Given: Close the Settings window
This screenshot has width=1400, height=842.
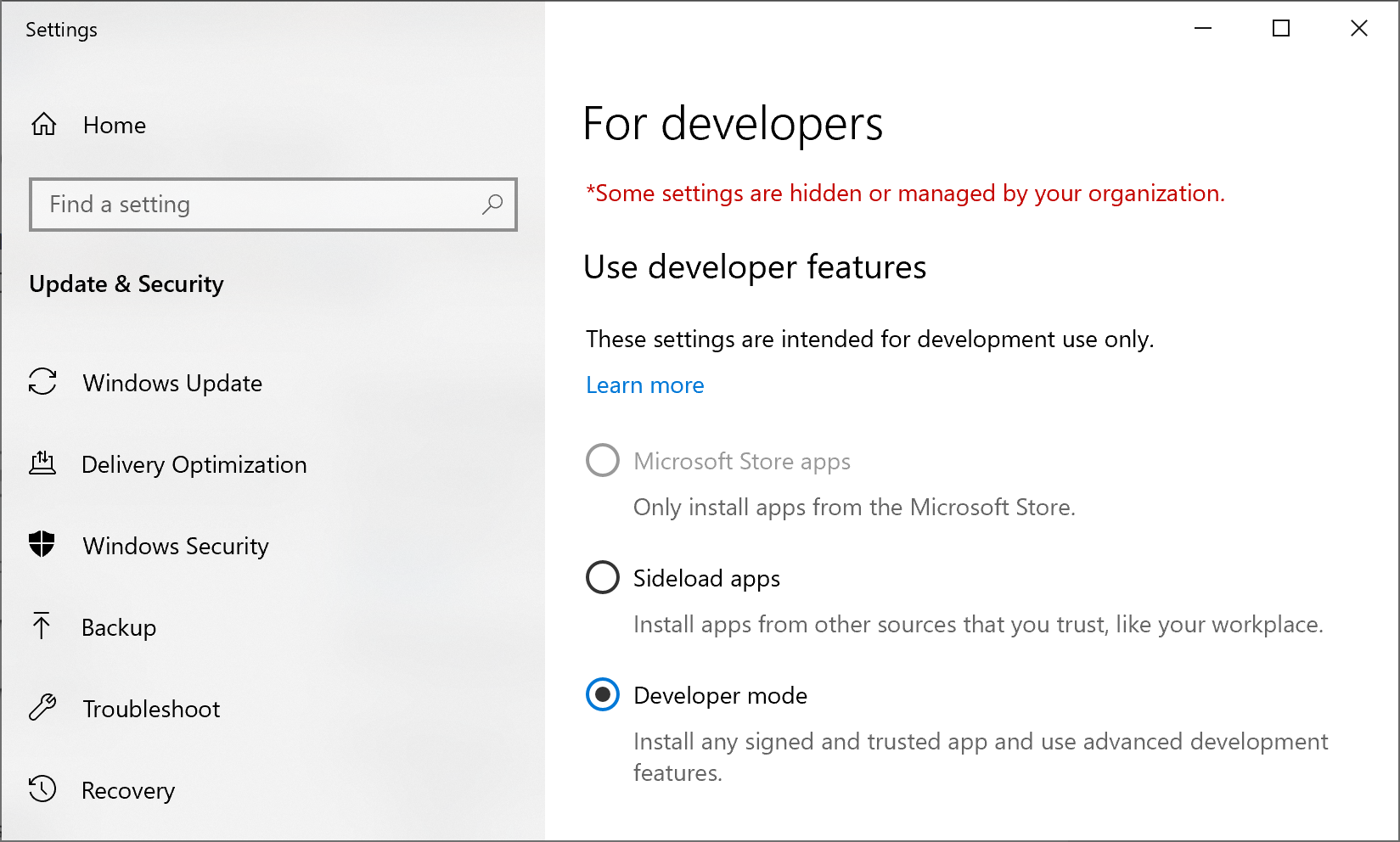Looking at the screenshot, I should (x=1358, y=29).
